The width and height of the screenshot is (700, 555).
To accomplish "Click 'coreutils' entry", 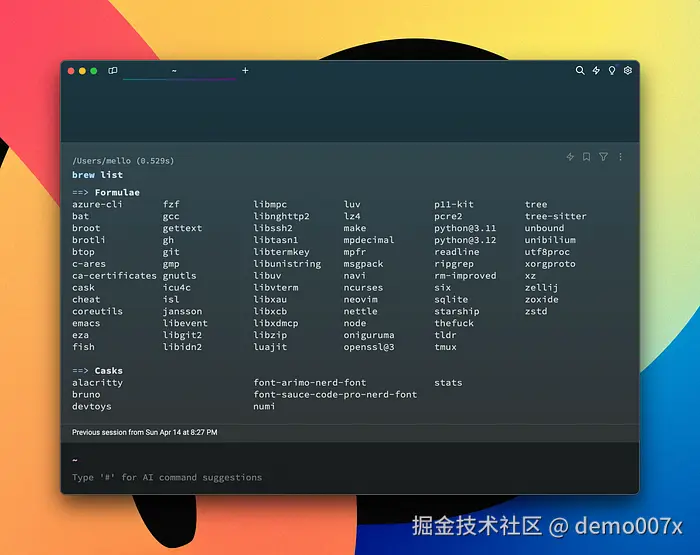I will [x=97, y=311].
